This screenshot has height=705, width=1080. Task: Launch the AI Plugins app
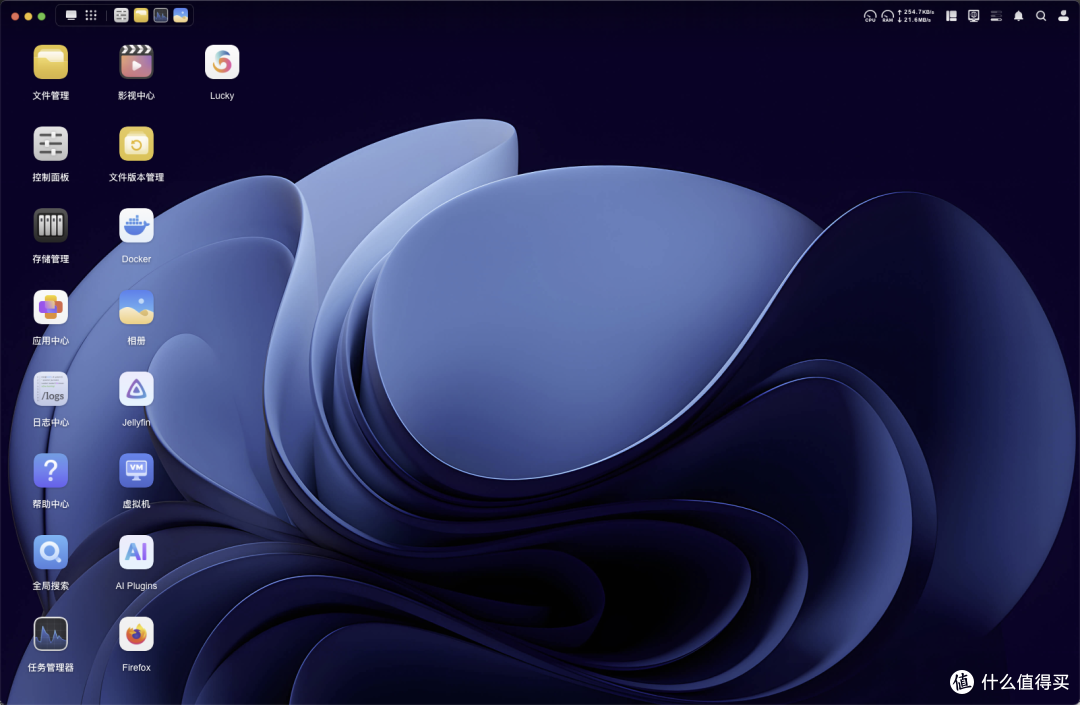coord(136,552)
